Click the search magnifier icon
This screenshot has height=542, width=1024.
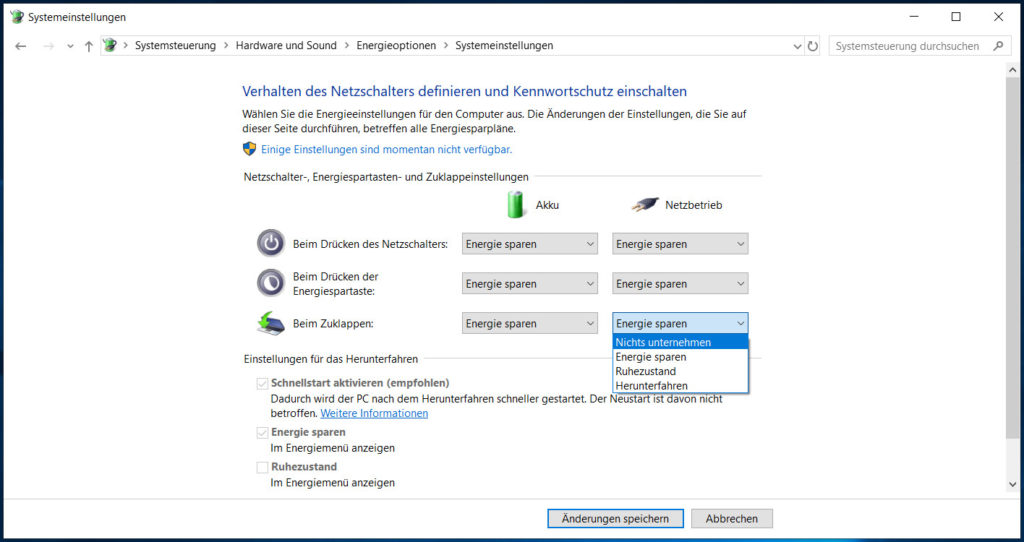(998, 46)
